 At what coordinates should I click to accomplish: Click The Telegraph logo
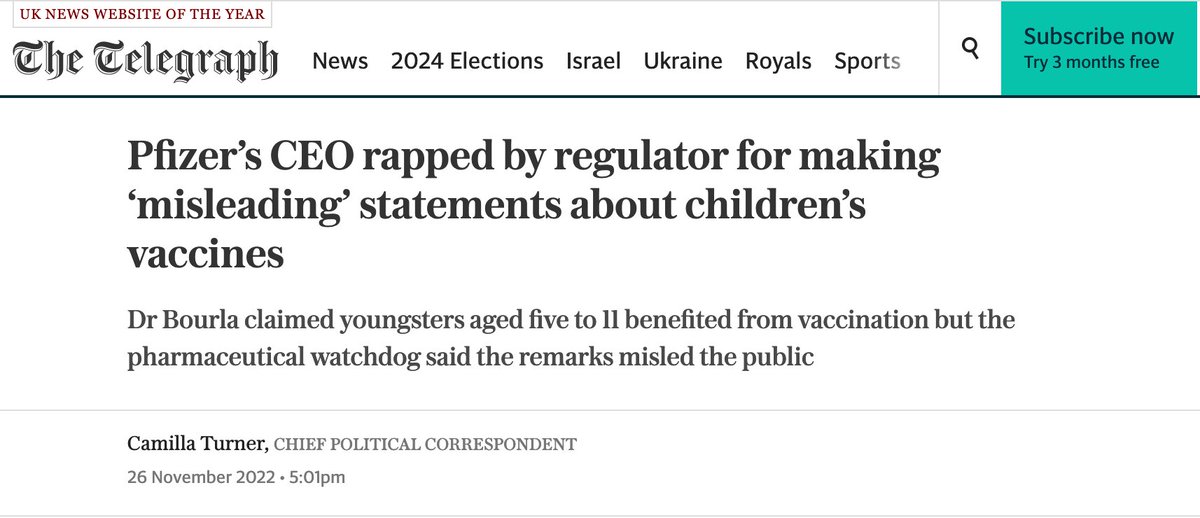pyautogui.click(x=146, y=61)
